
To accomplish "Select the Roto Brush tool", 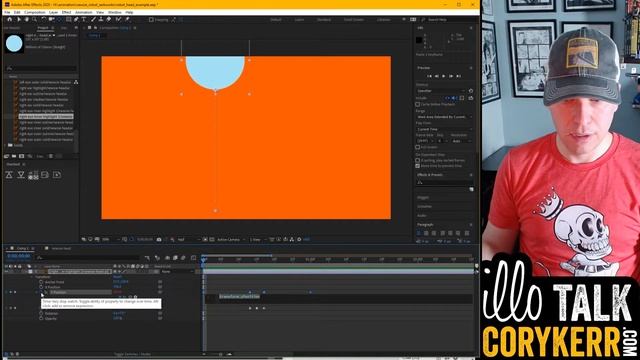I will pos(118,19).
